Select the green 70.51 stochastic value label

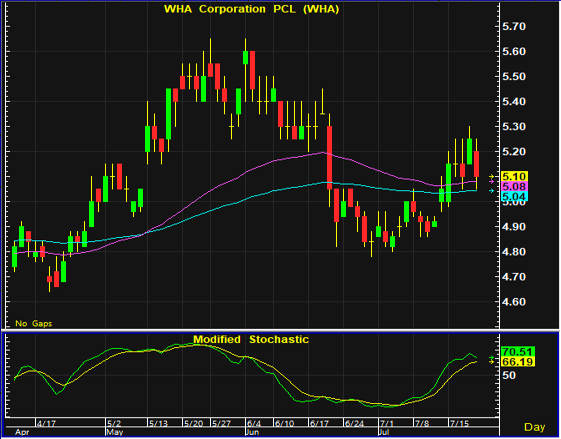[518, 351]
